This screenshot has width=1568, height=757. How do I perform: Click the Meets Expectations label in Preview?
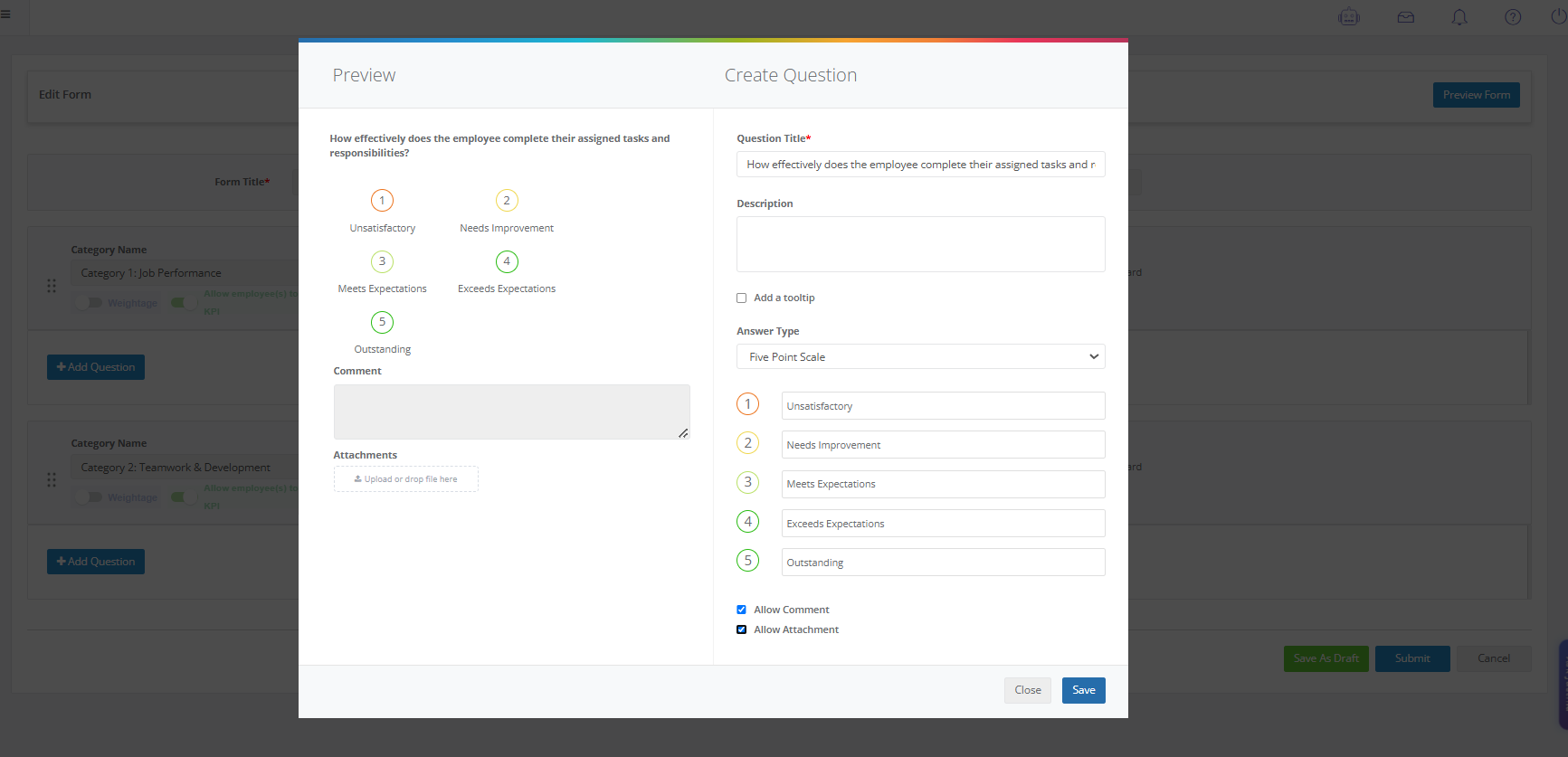click(383, 289)
